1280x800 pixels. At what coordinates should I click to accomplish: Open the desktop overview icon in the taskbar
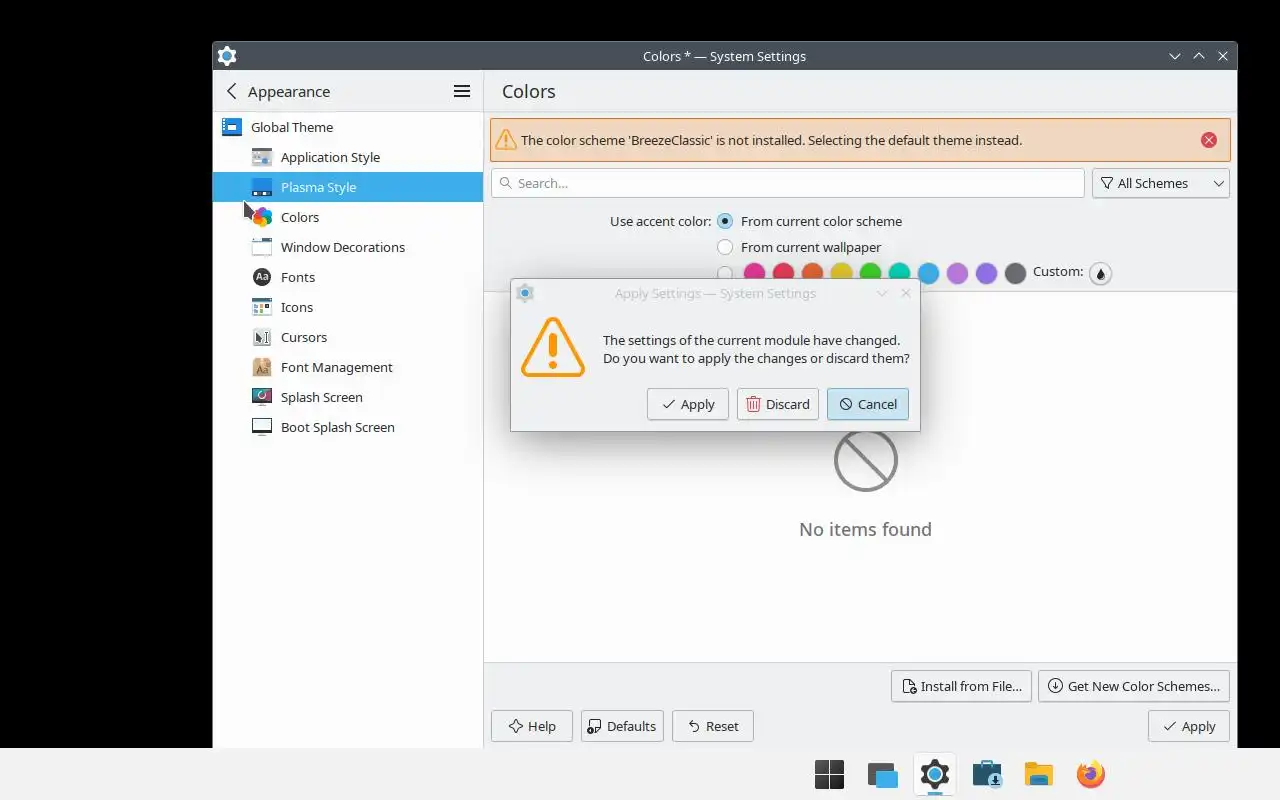882,775
